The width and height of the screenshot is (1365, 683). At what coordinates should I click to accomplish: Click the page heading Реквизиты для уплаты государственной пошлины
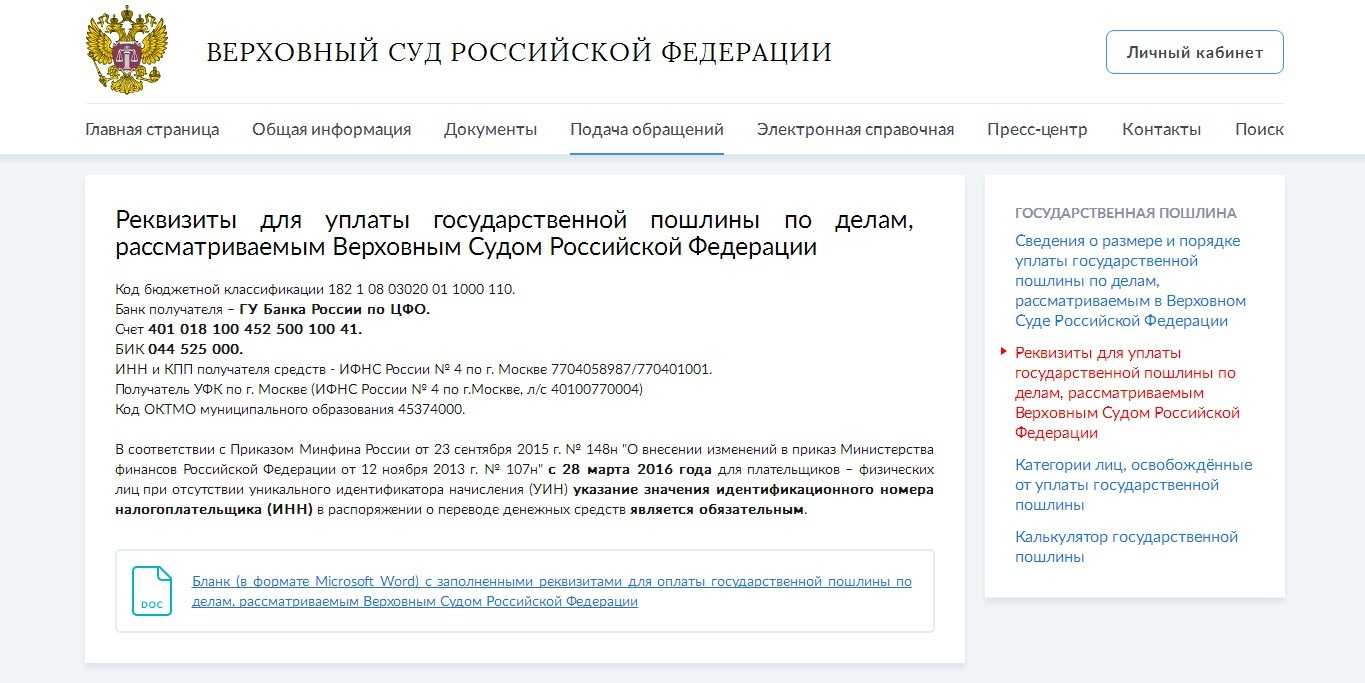point(514,233)
